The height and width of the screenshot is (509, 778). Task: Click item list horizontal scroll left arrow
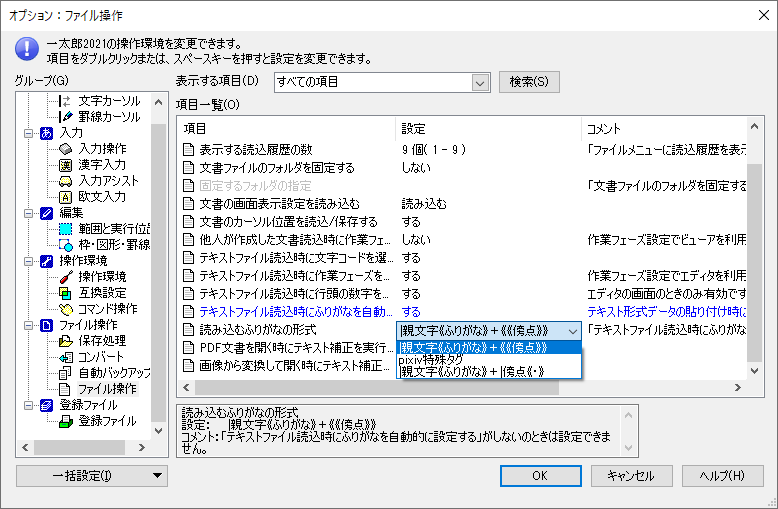pyautogui.click(x=186, y=387)
